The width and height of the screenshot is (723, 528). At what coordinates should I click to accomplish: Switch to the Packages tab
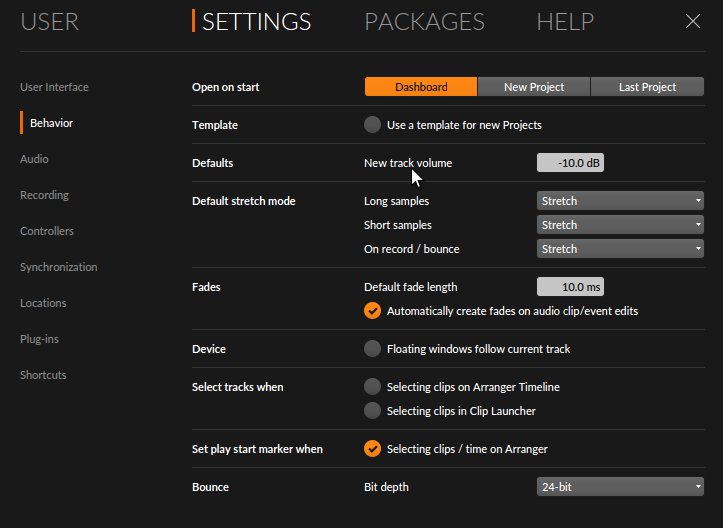pyautogui.click(x=424, y=22)
